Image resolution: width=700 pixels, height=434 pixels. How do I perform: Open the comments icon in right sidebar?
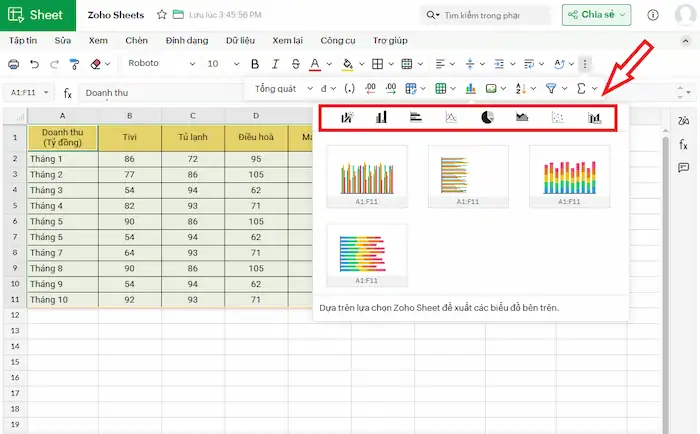point(683,167)
